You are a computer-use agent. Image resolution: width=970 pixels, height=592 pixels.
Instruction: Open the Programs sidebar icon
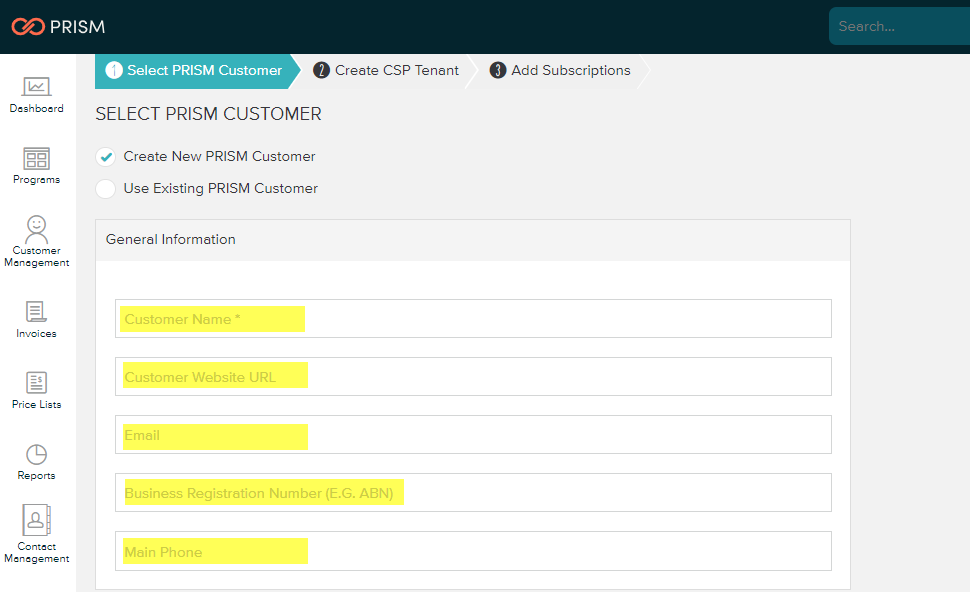pyautogui.click(x=37, y=159)
